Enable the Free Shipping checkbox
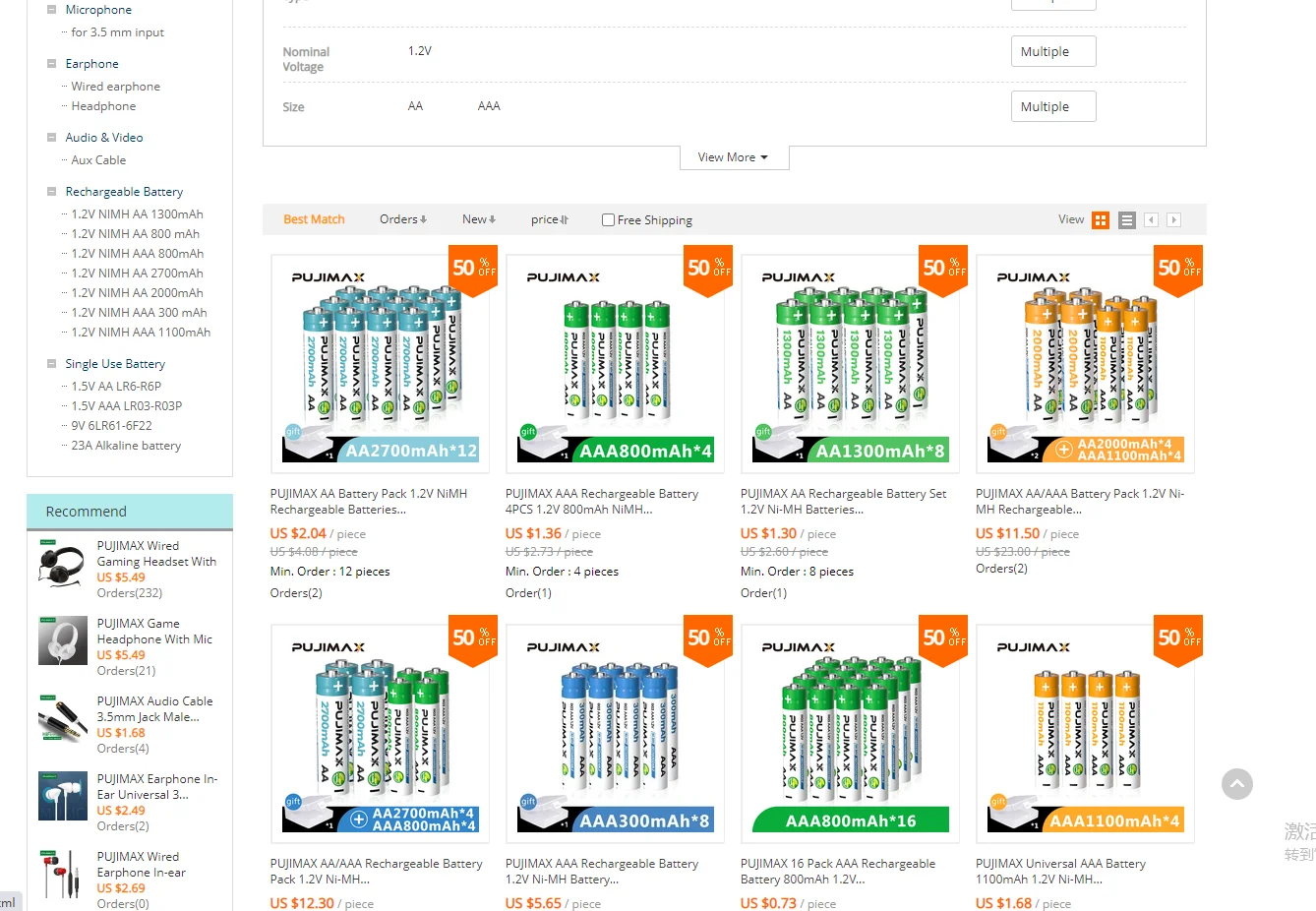 [x=608, y=220]
